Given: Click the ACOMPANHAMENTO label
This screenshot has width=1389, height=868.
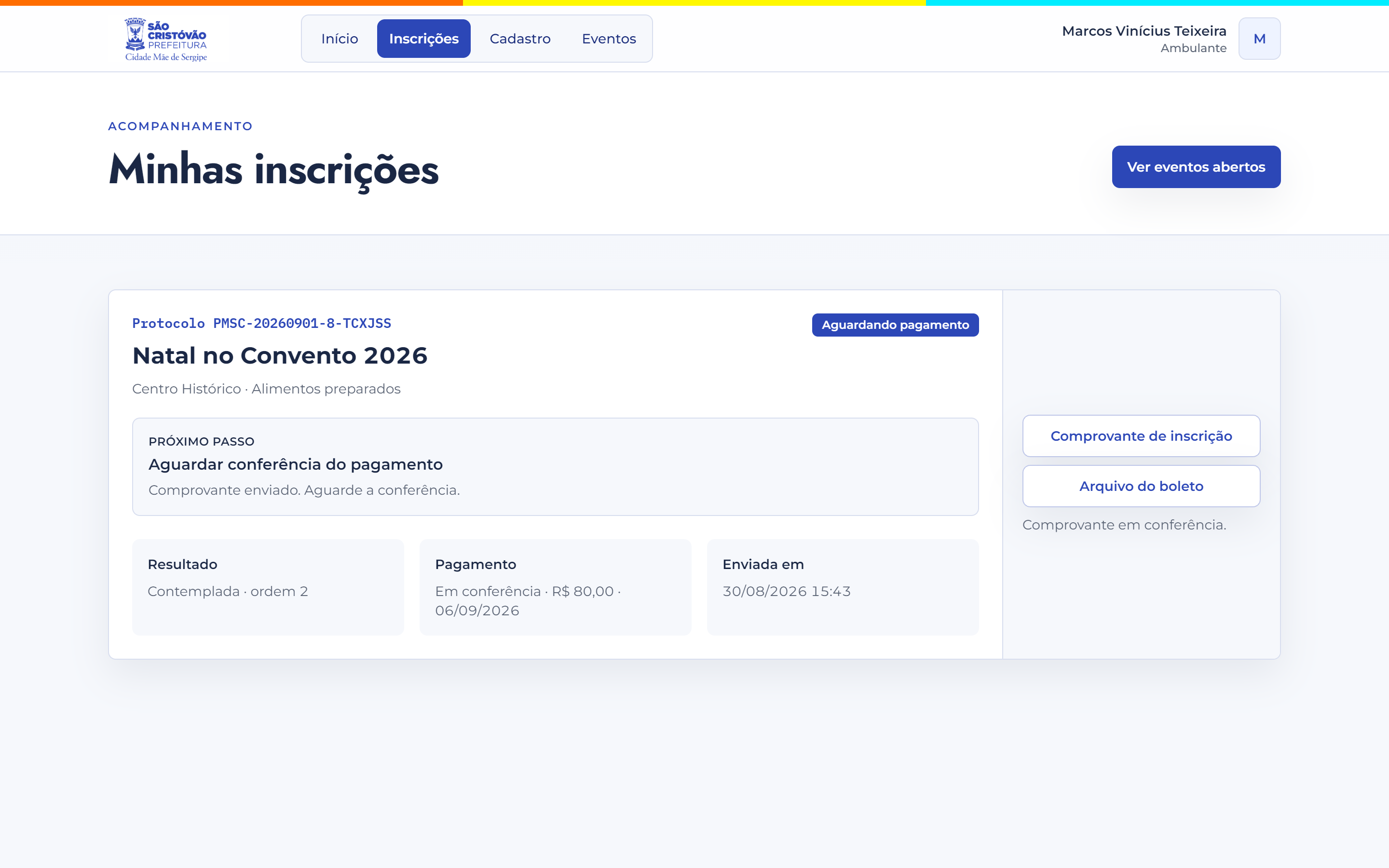Looking at the screenshot, I should coord(180,126).
